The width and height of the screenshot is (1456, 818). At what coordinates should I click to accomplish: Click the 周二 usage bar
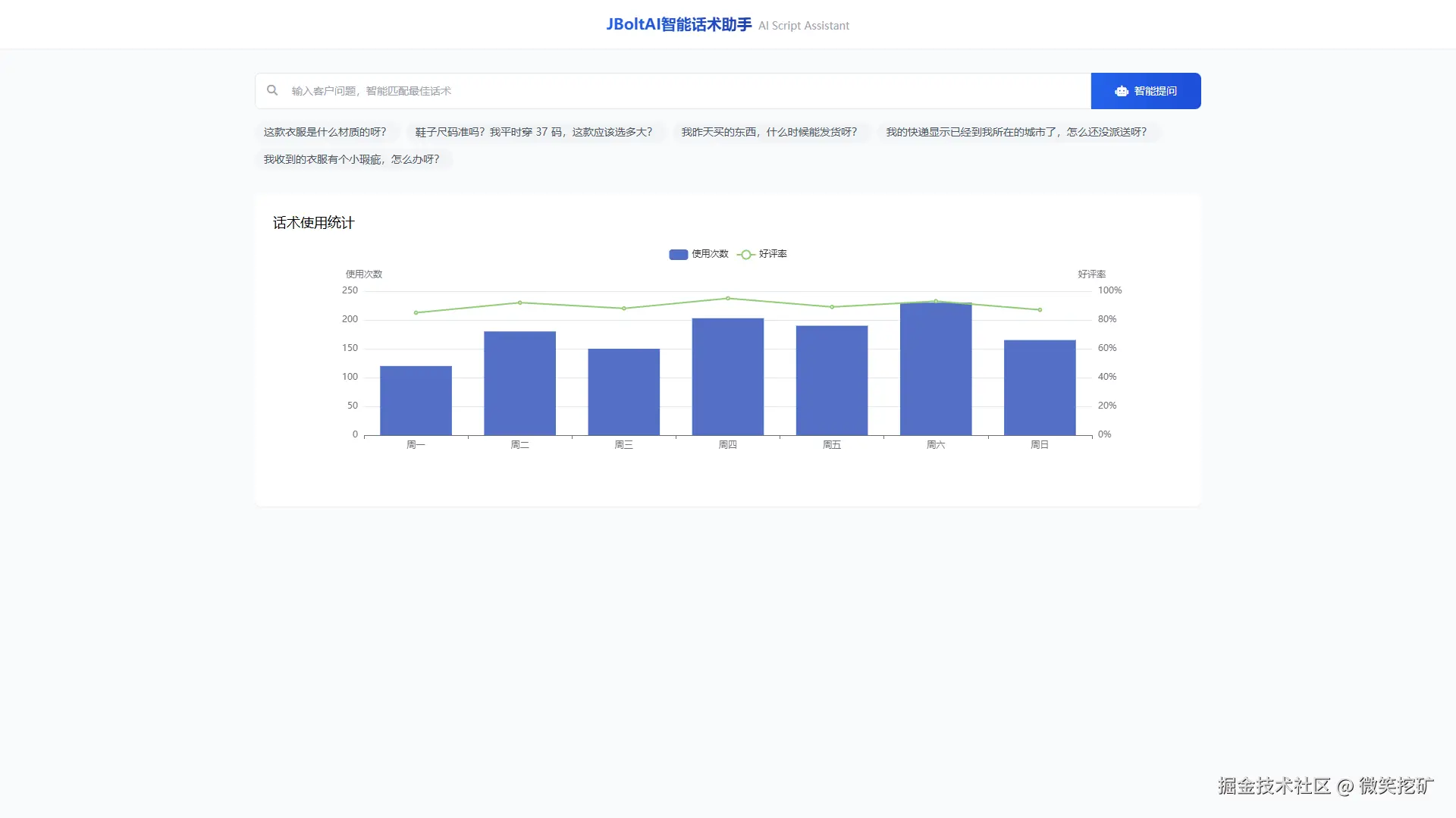pos(519,383)
